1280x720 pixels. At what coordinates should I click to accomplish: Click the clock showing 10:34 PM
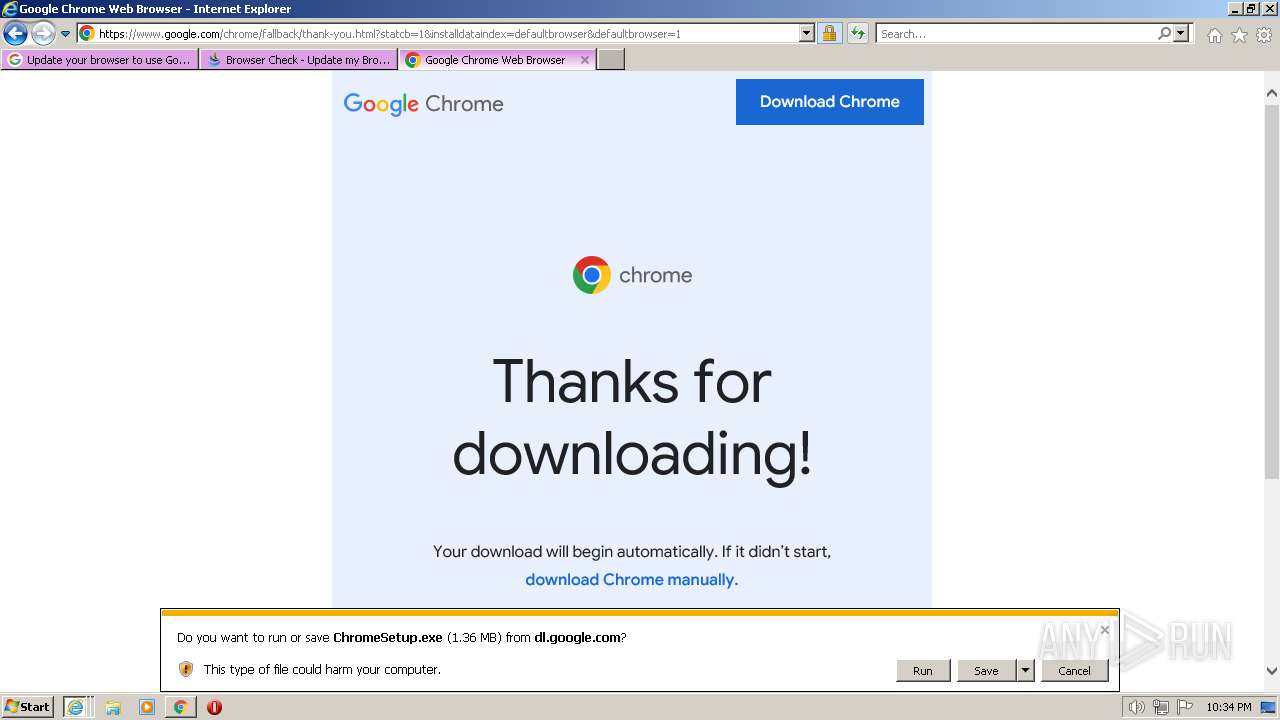(x=1228, y=707)
